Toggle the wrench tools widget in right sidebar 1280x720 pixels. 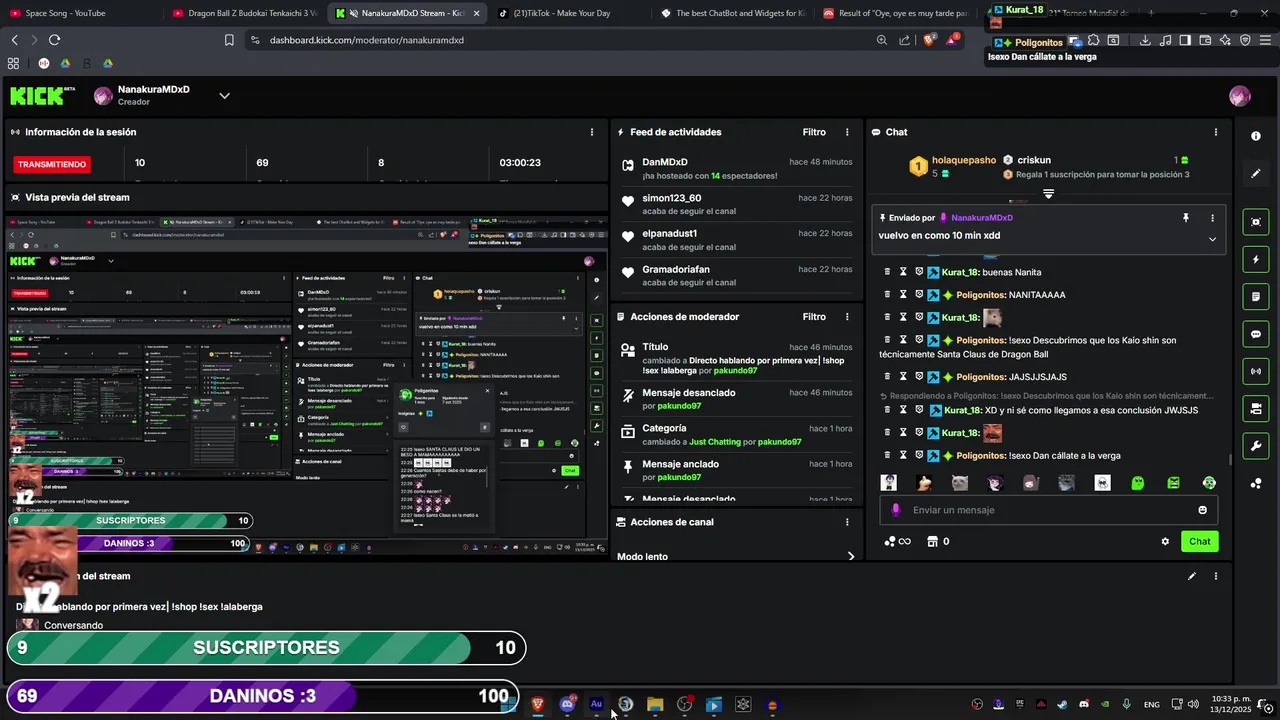coord(1255,446)
